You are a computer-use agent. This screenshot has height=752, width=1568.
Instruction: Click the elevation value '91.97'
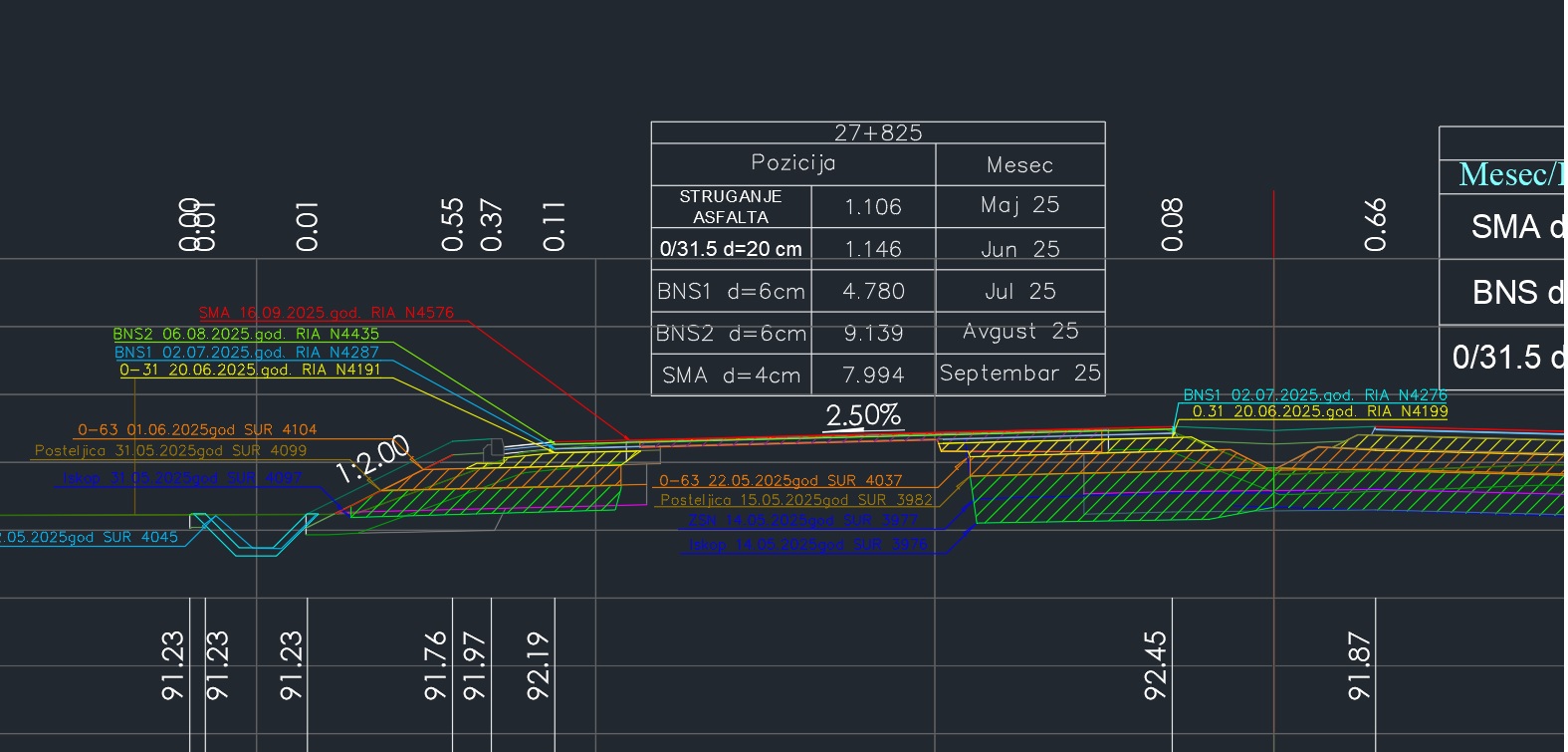[x=474, y=665]
